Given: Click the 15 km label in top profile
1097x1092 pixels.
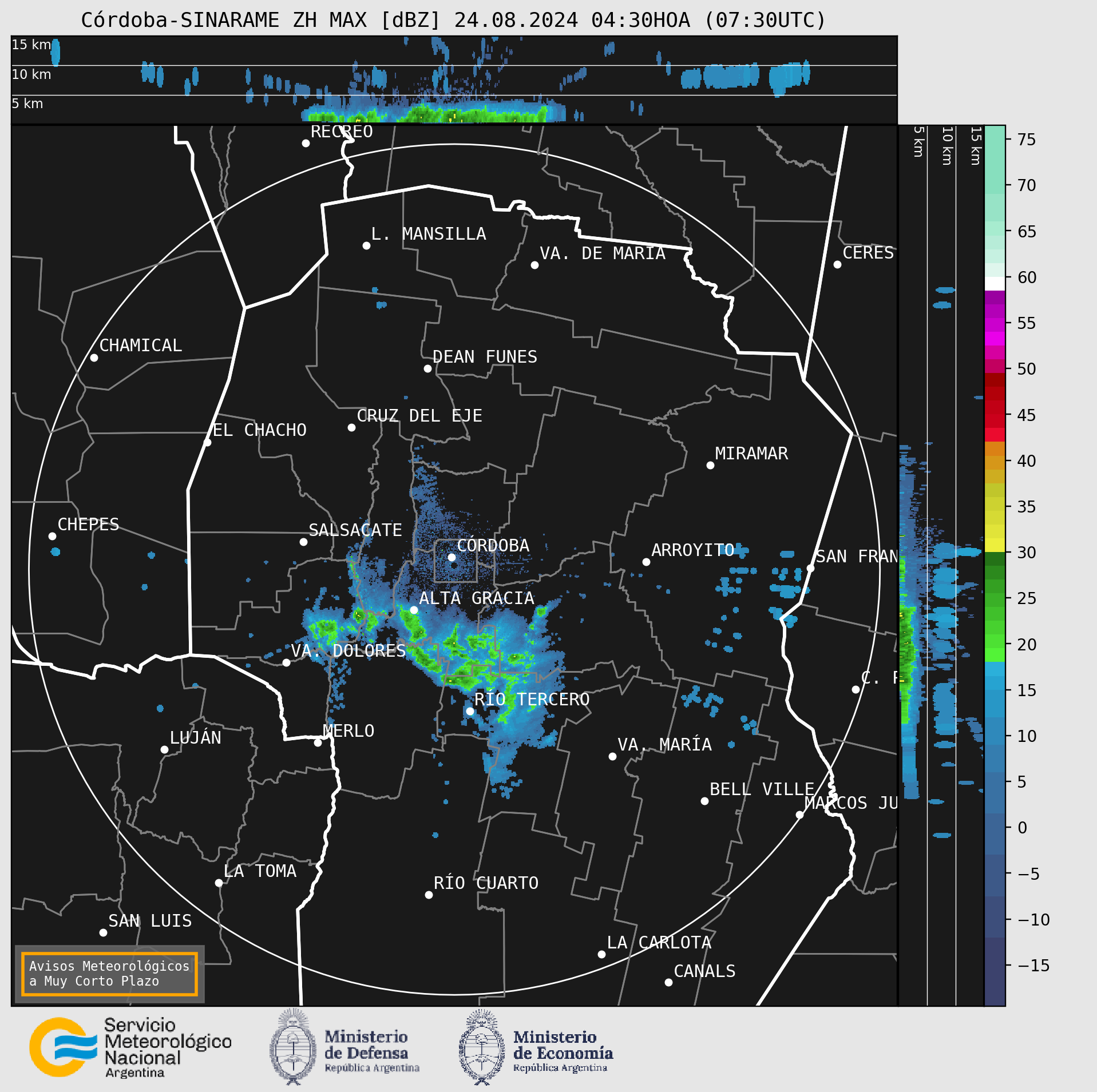Looking at the screenshot, I should click(x=31, y=45).
